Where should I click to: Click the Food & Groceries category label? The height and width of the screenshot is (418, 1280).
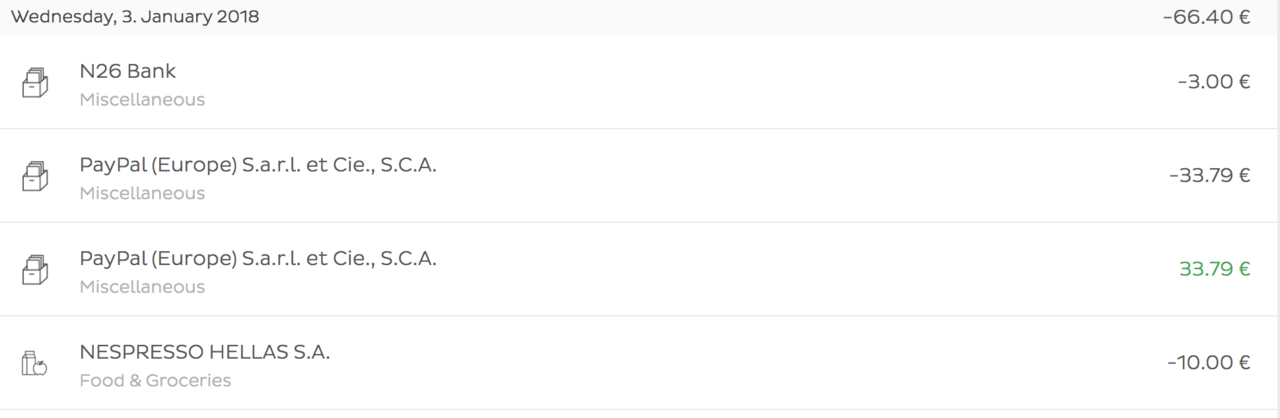click(x=155, y=381)
